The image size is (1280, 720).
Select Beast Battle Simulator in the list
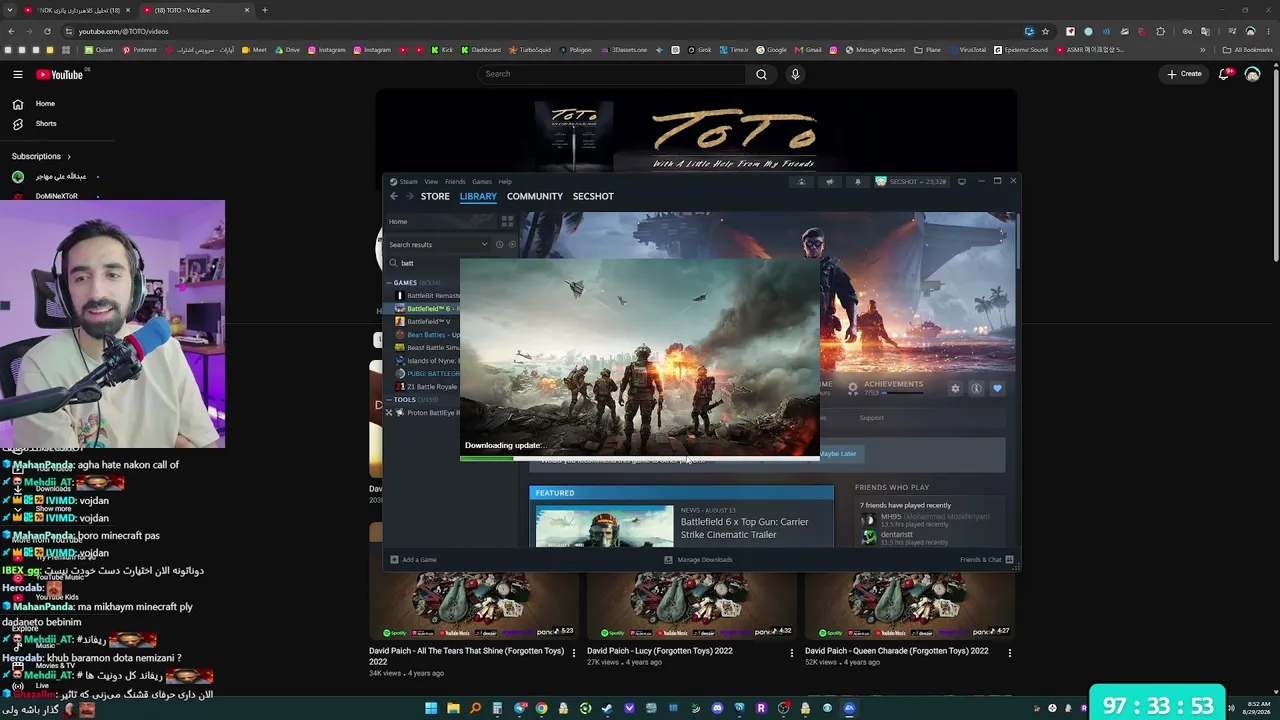click(x=427, y=348)
